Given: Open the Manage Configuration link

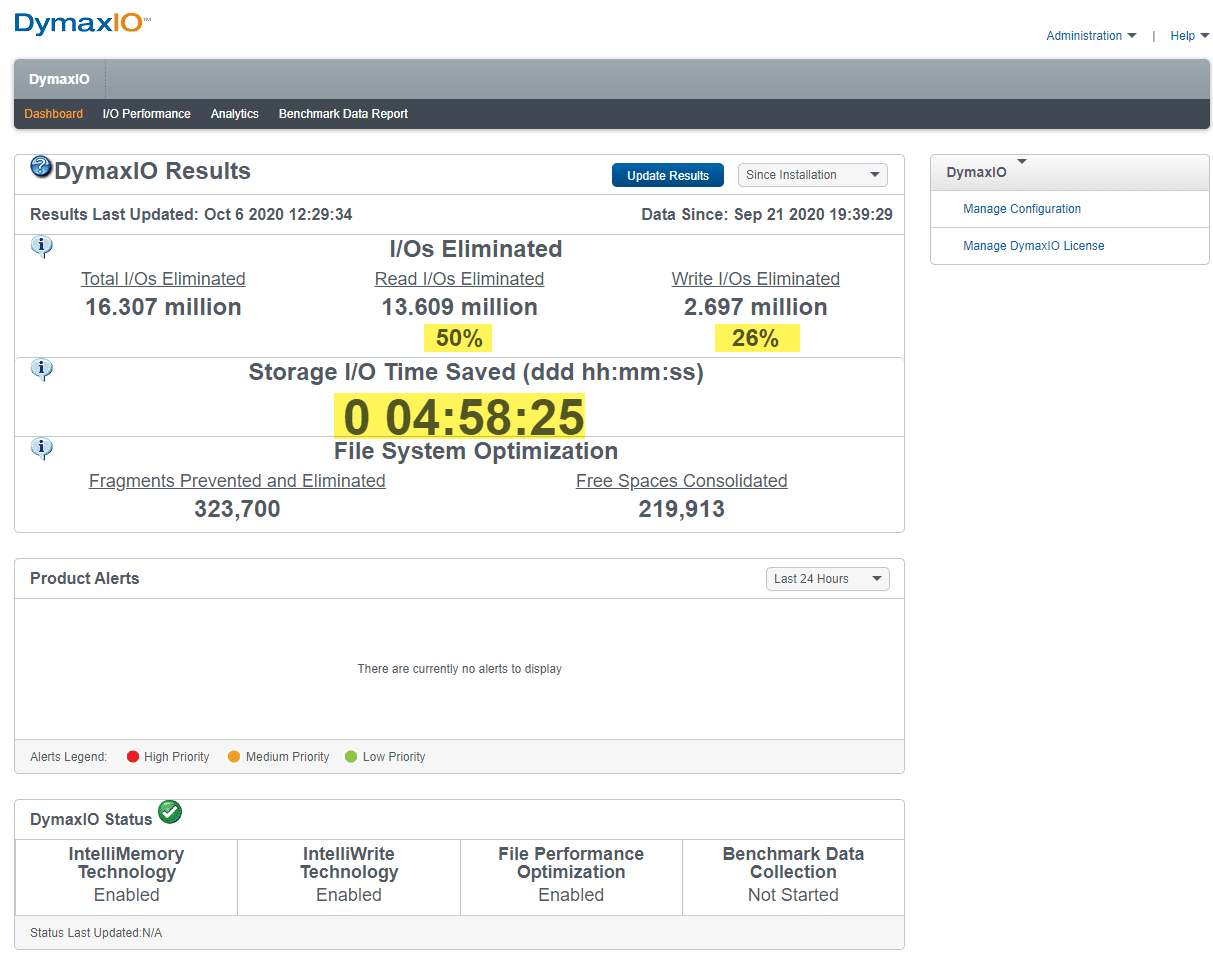Looking at the screenshot, I should tap(1022, 209).
